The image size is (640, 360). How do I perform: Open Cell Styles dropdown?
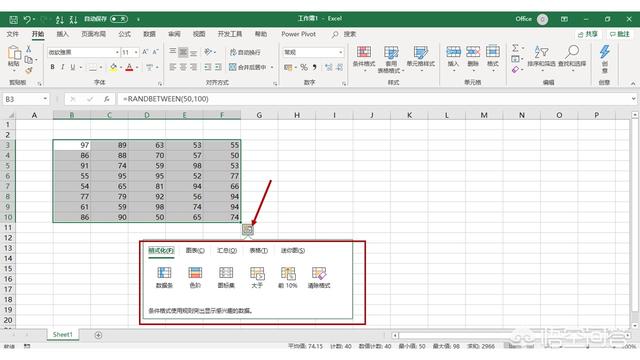[420, 58]
